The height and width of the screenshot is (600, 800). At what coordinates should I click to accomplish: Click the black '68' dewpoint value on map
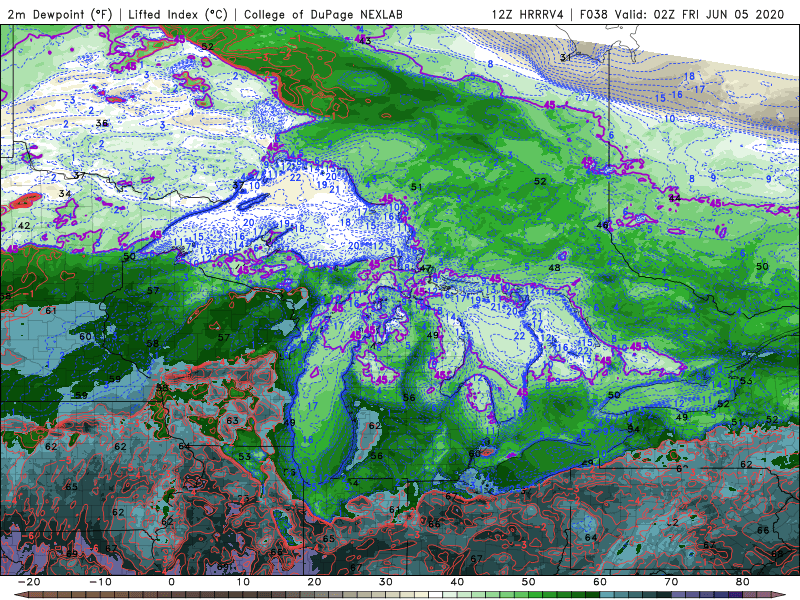777,554
